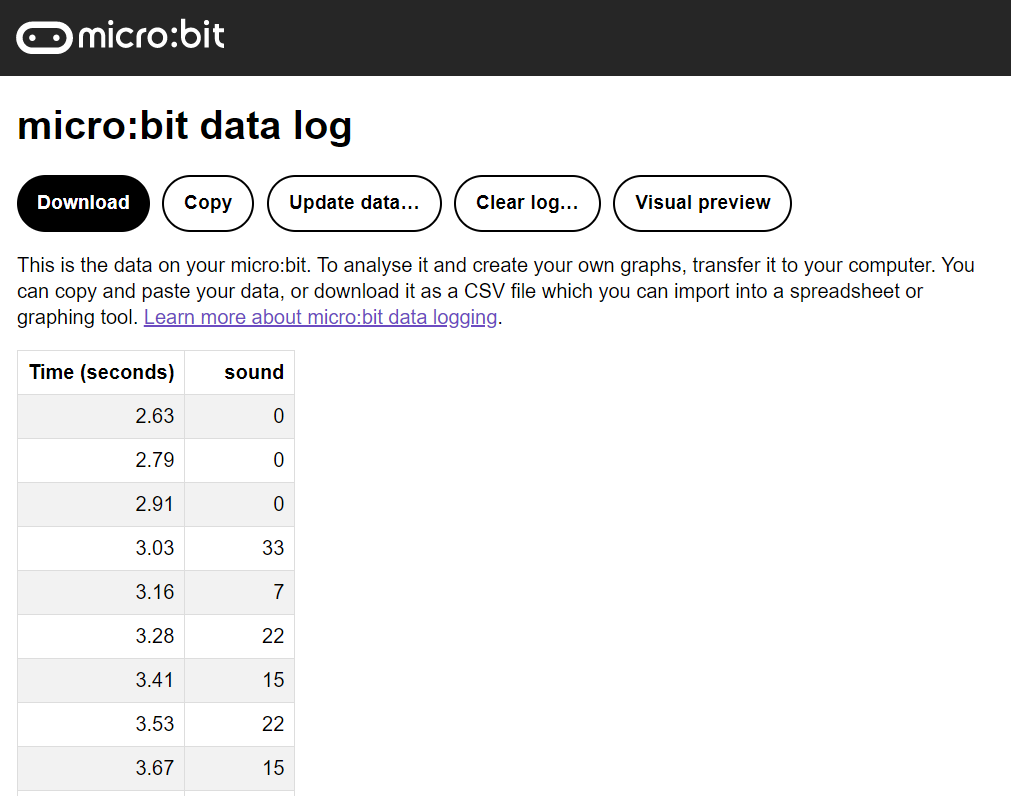The width and height of the screenshot is (1011, 796).
Task: Click the 2.63 time cell
Action: [101, 416]
